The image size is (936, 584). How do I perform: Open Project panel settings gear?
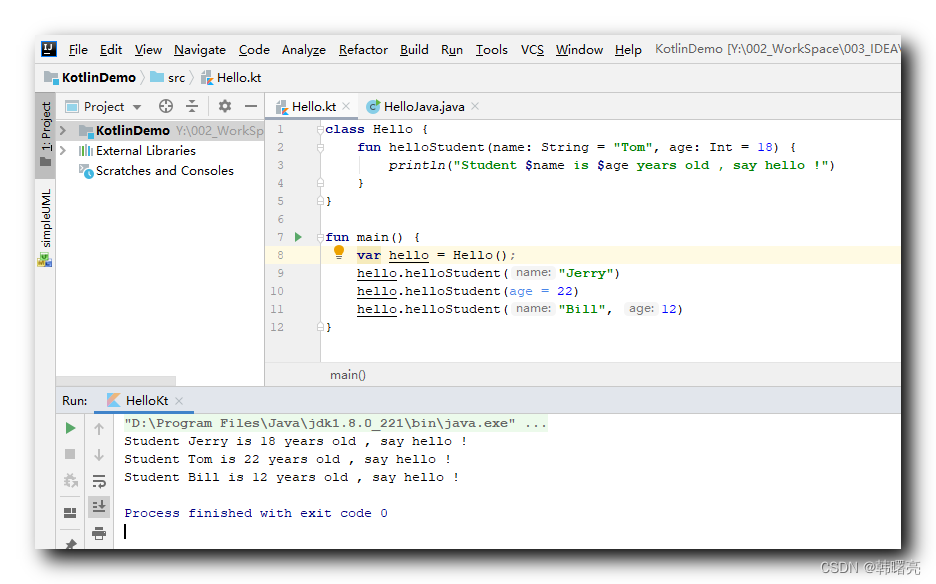click(x=224, y=106)
